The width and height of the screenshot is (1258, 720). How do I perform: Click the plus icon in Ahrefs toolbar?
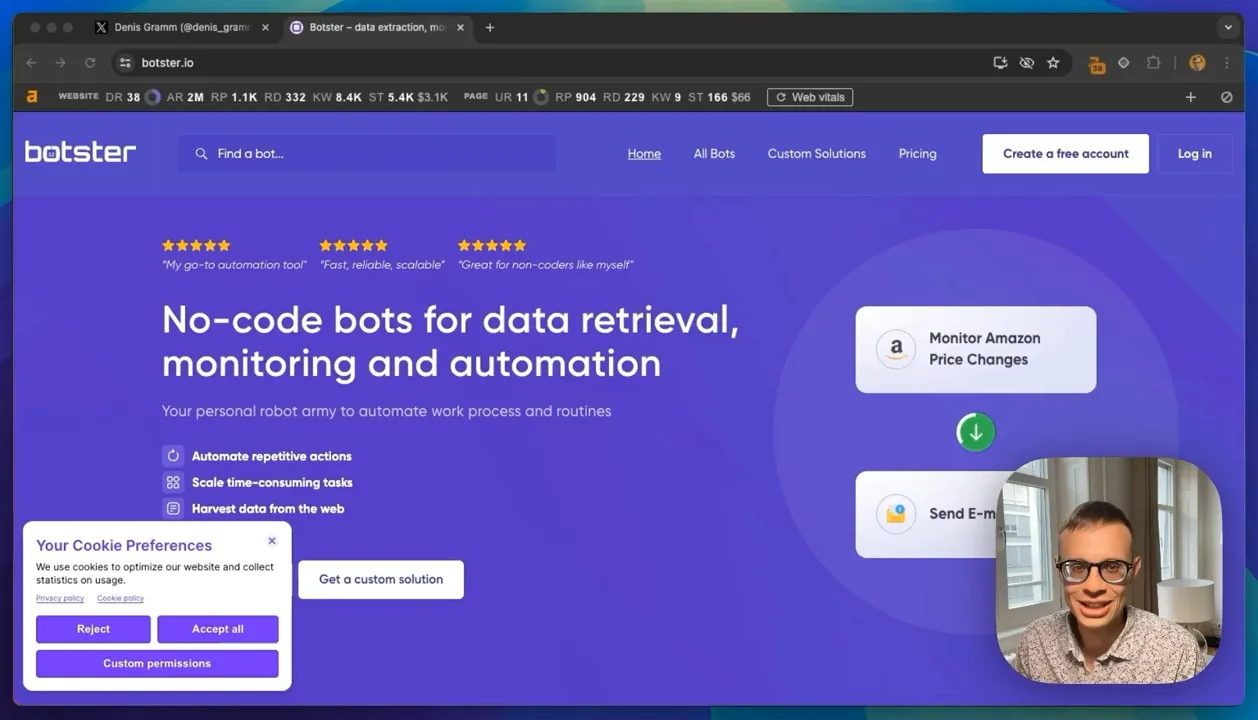coord(1191,97)
